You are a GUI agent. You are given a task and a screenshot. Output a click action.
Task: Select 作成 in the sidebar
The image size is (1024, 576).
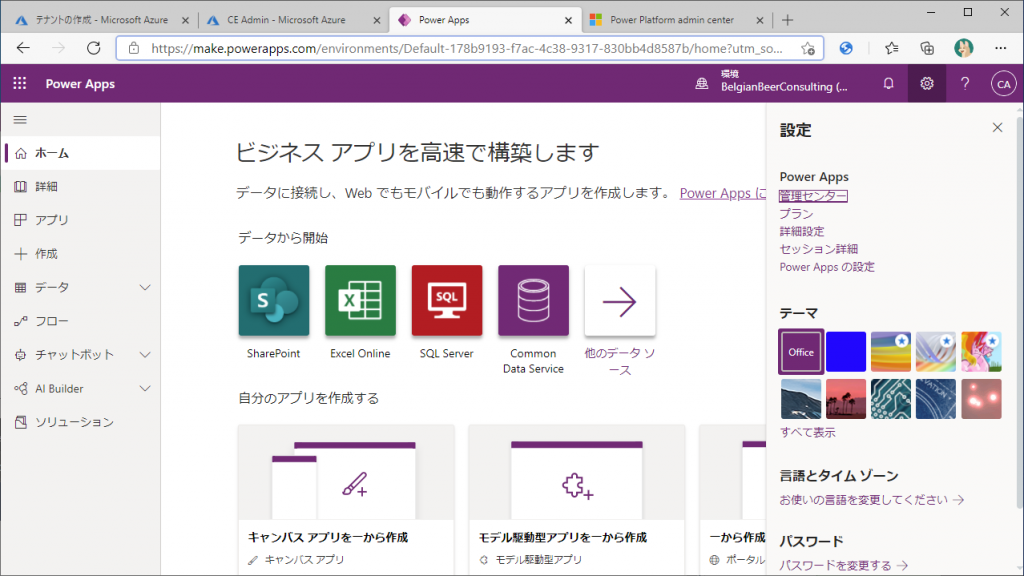click(x=81, y=254)
